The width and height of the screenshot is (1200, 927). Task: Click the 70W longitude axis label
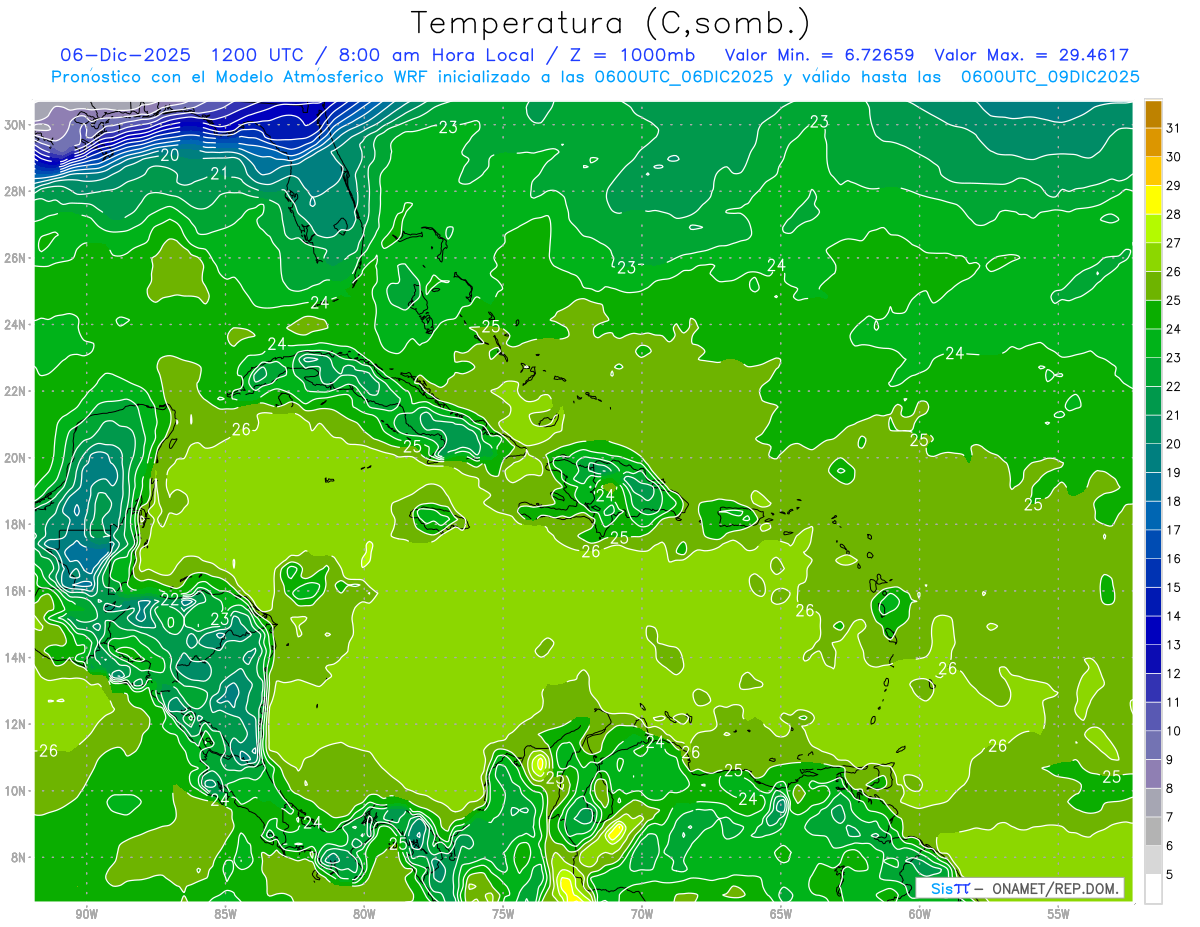[642, 914]
